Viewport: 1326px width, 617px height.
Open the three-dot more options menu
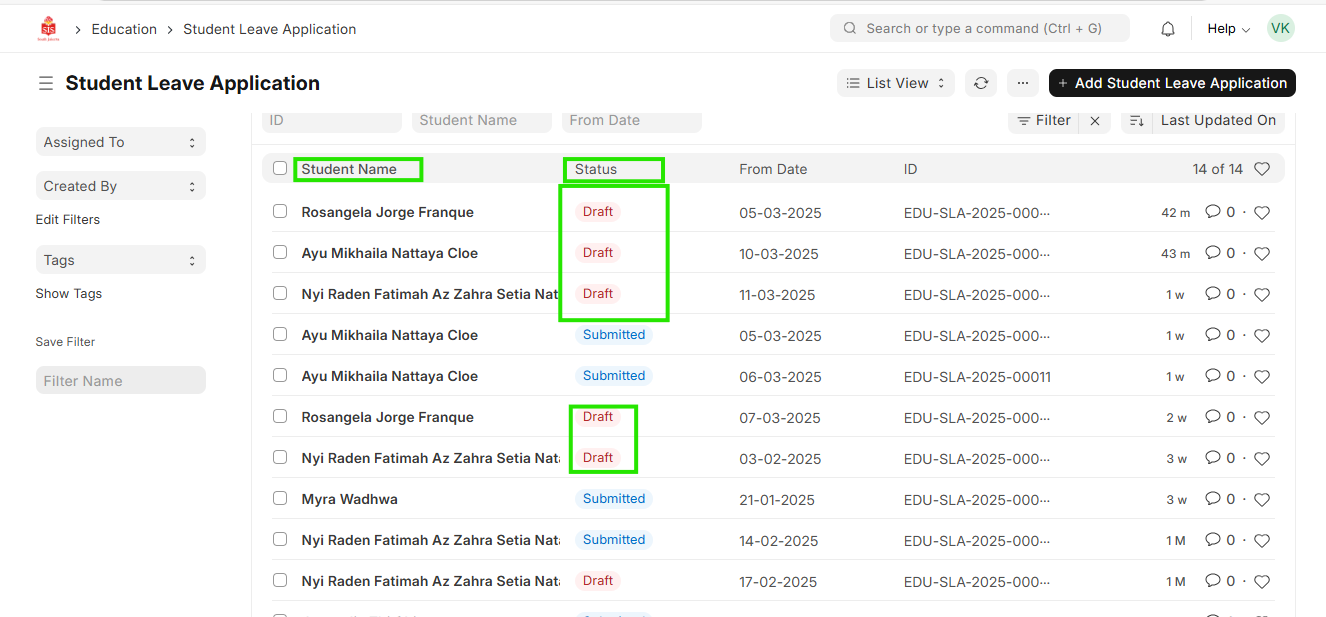coord(1021,83)
